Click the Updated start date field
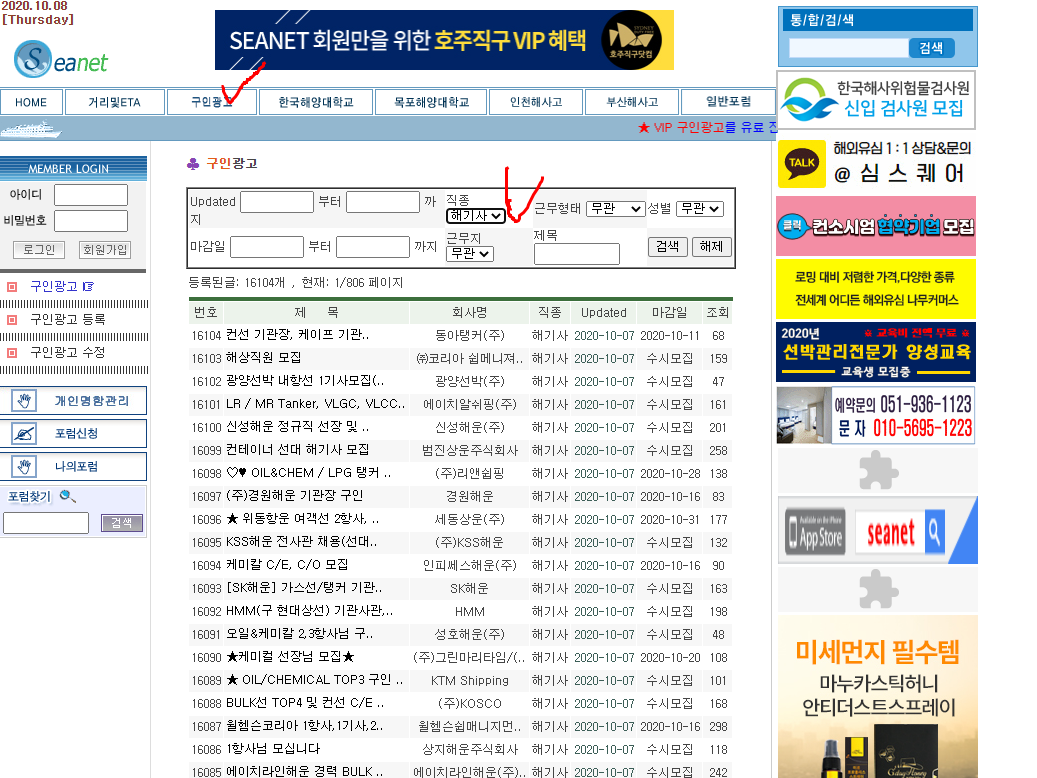Screen dimensions: 1037x778 (277, 202)
